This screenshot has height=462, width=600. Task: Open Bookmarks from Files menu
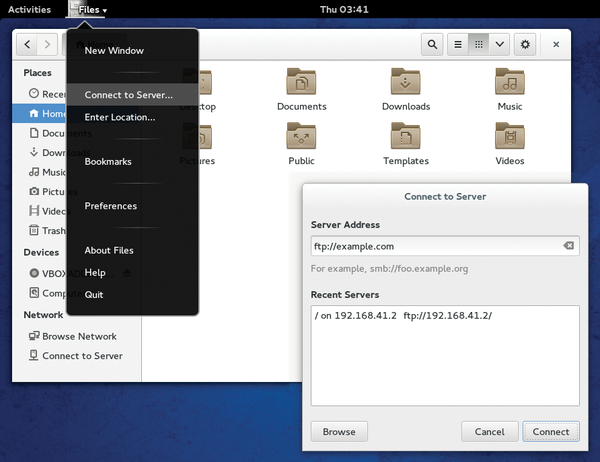point(132,162)
